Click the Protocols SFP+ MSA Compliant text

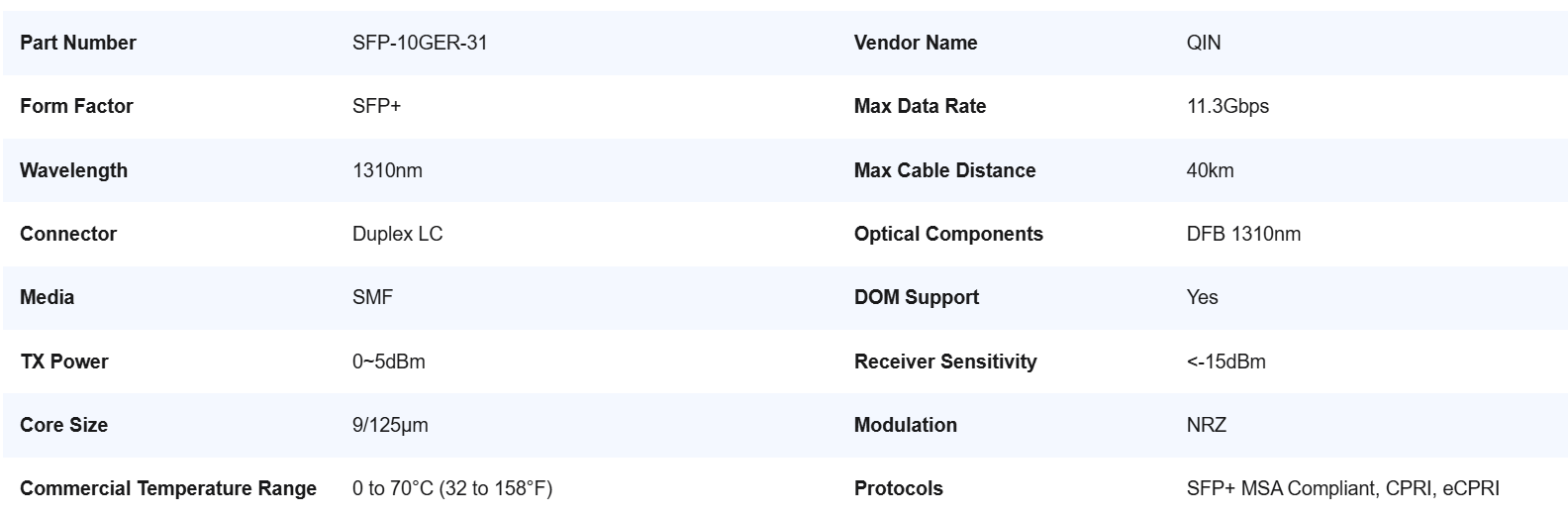1282,488
